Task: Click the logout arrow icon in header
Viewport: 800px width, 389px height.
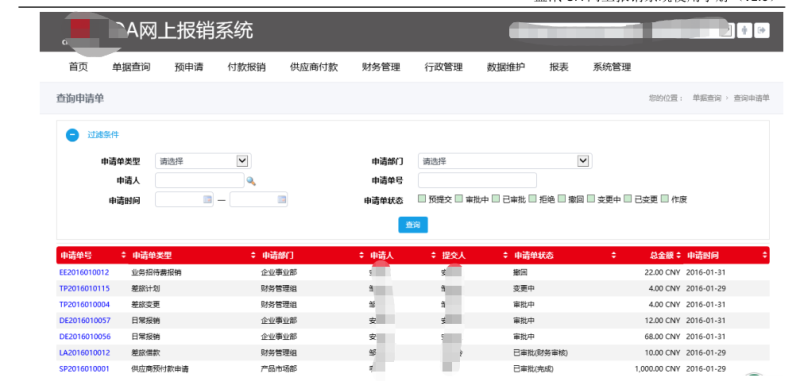Action: click(x=762, y=31)
